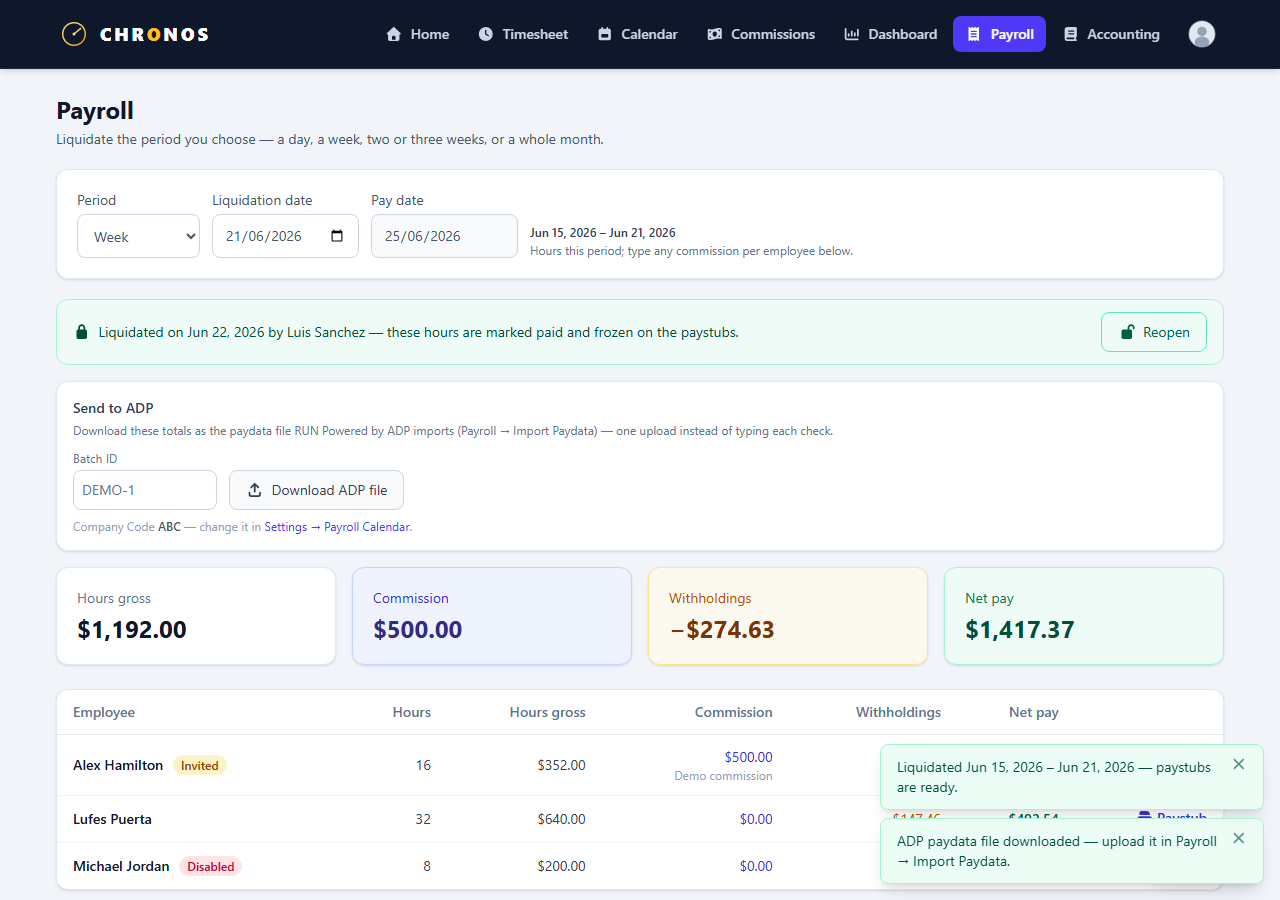Select the Payroll tab in navbar
This screenshot has width=1280, height=900.
pos(999,34)
